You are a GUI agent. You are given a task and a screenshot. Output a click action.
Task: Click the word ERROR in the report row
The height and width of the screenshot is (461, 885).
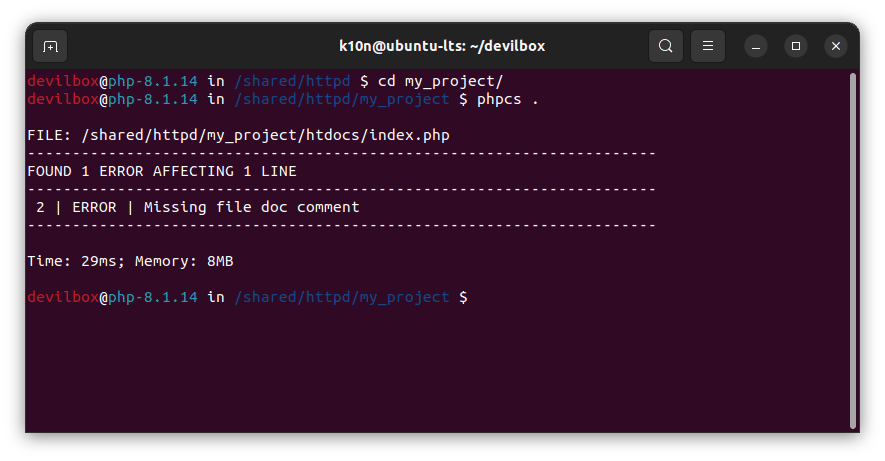(94, 207)
